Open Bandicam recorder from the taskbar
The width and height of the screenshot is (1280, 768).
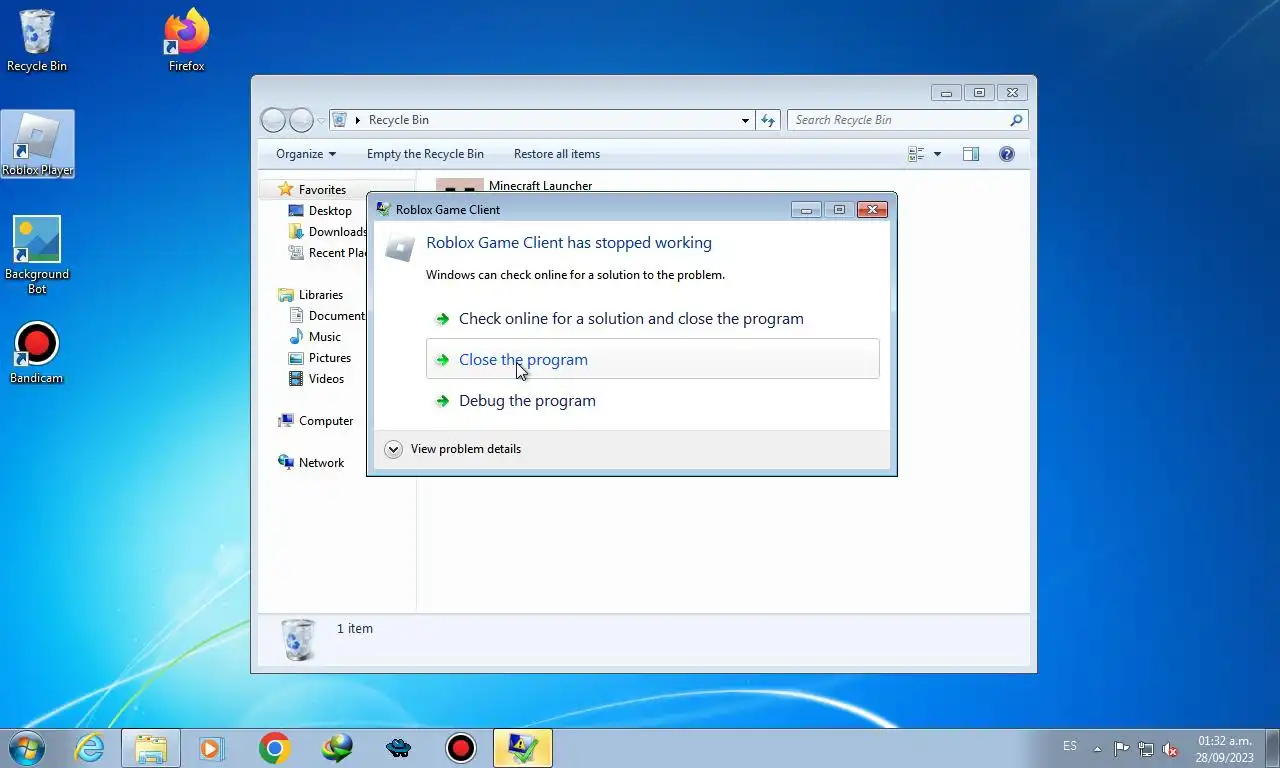click(461, 748)
